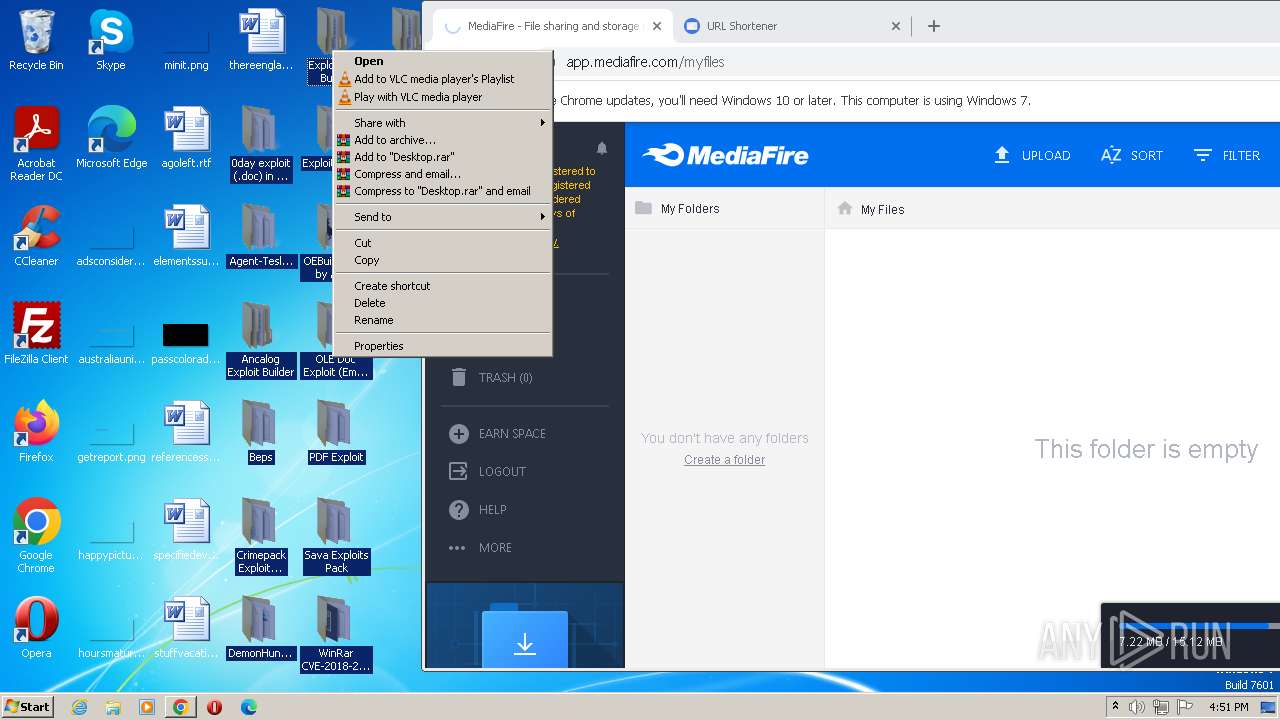Choose Play with VLC media player
Screen dimensions: 1280x720
pos(442,97)
